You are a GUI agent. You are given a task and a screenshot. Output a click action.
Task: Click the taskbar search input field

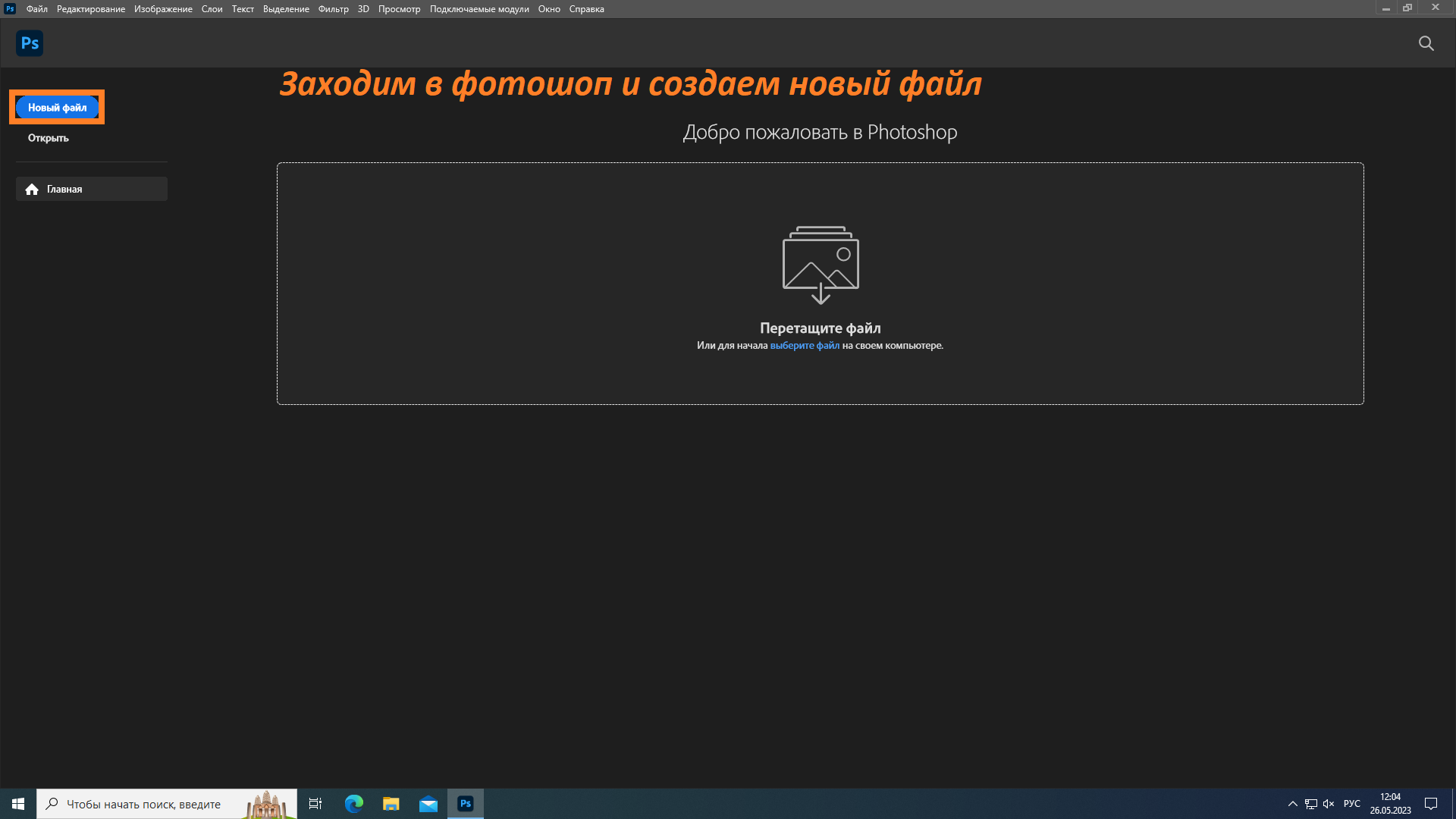pos(167,804)
